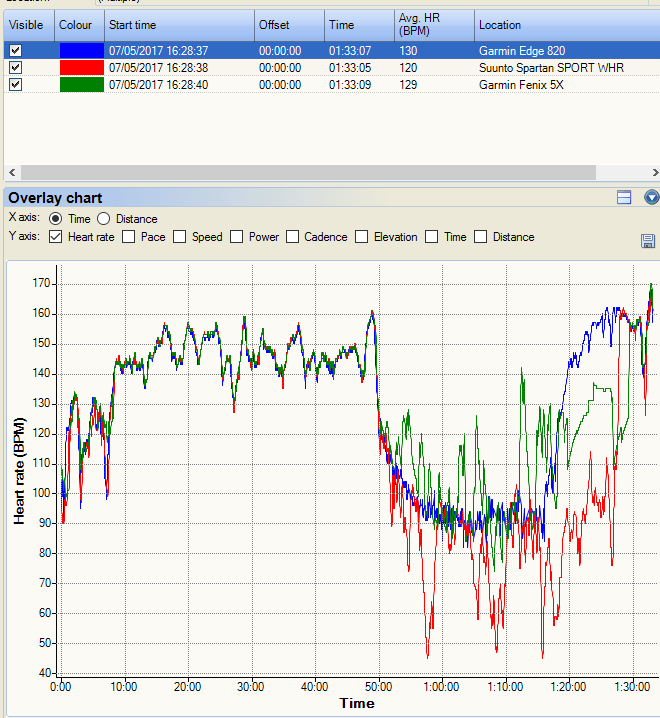Screen dimensions: 660x718
Task: Hide the Garmin Fenix 5X track
Action: click(x=15, y=84)
